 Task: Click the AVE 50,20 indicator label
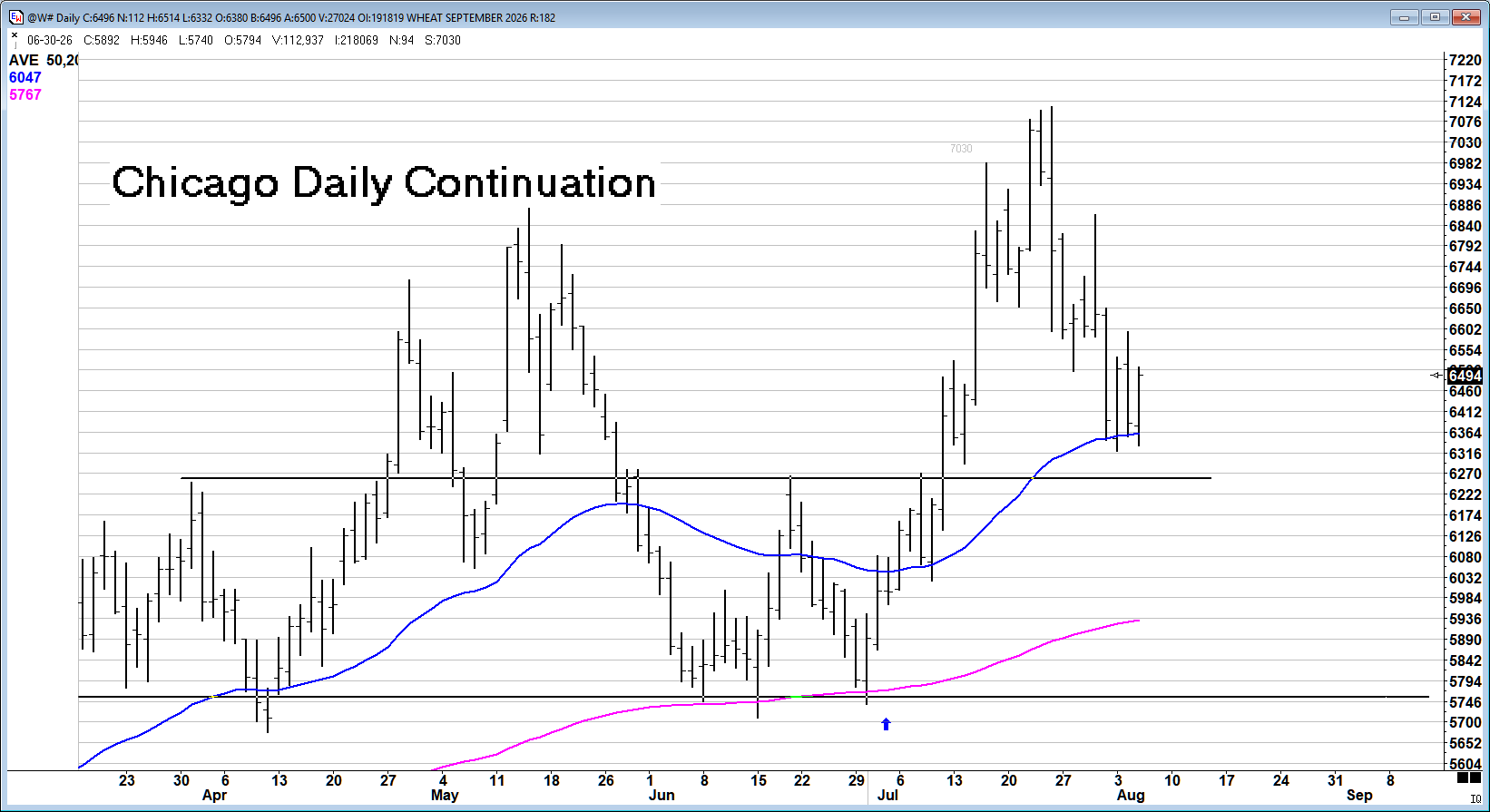pos(44,61)
